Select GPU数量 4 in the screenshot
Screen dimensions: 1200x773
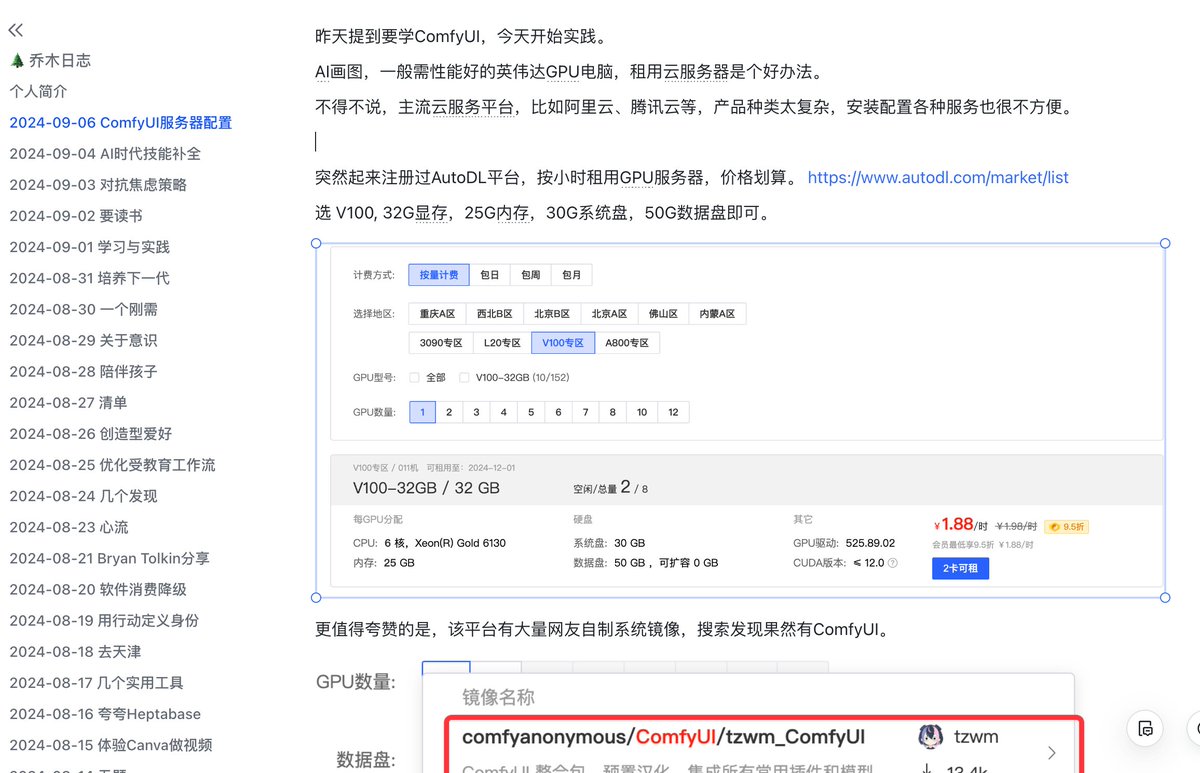click(x=503, y=412)
